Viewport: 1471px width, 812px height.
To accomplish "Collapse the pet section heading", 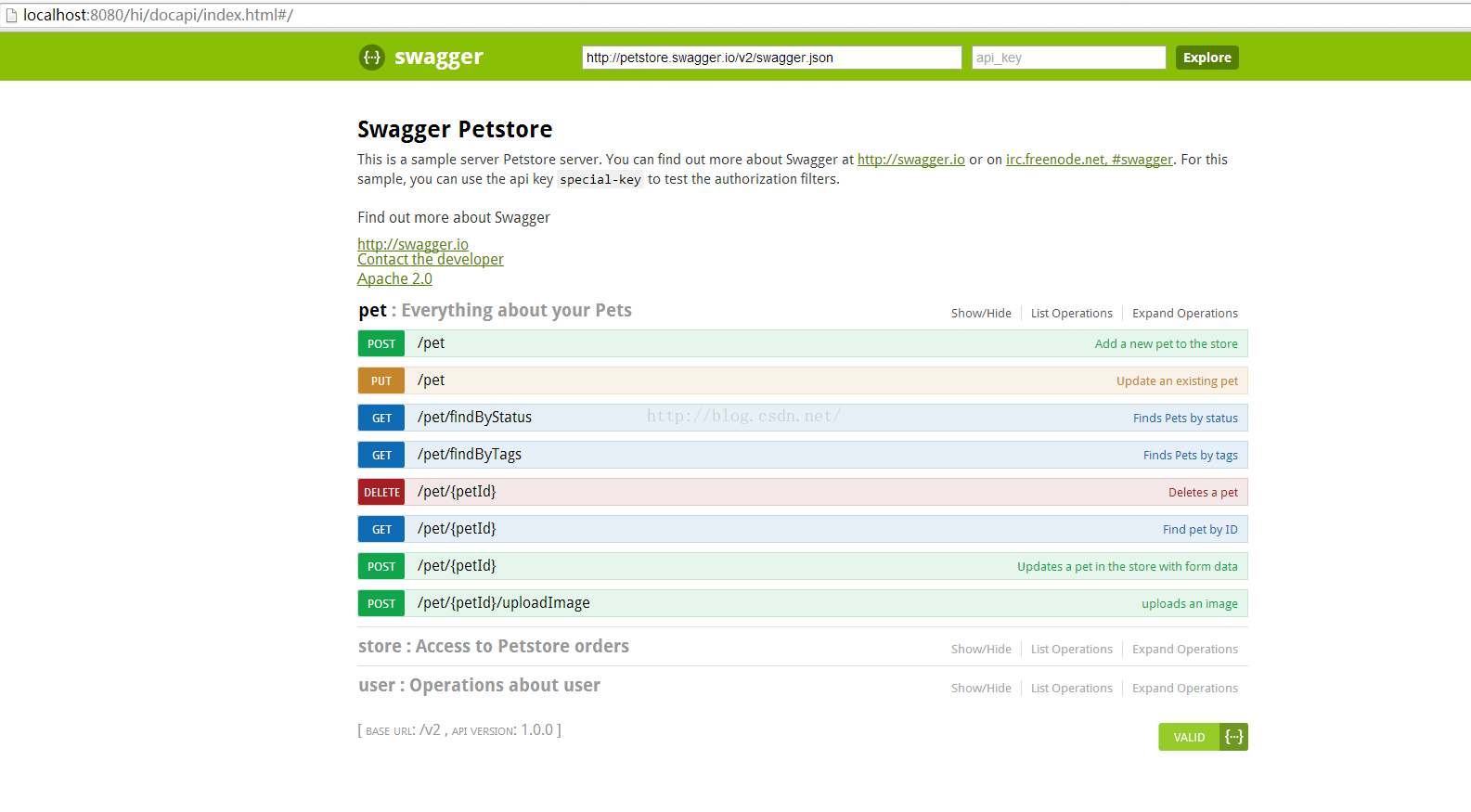I will (x=495, y=310).
